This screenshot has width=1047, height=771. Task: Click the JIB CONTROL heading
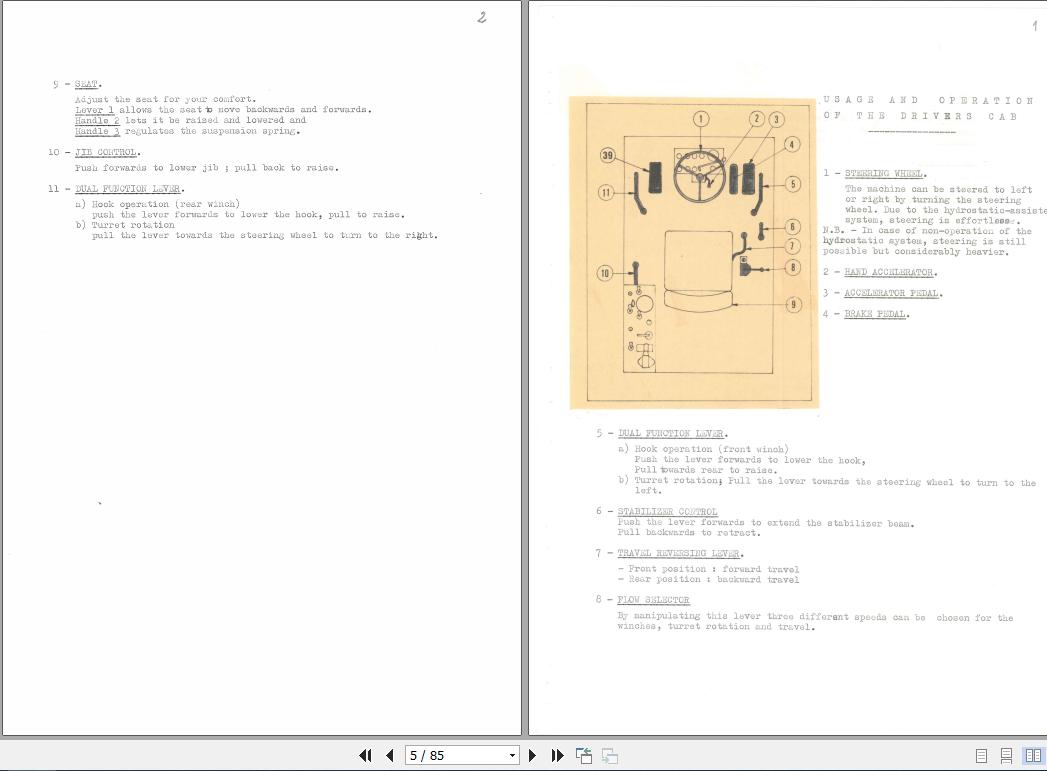click(106, 152)
